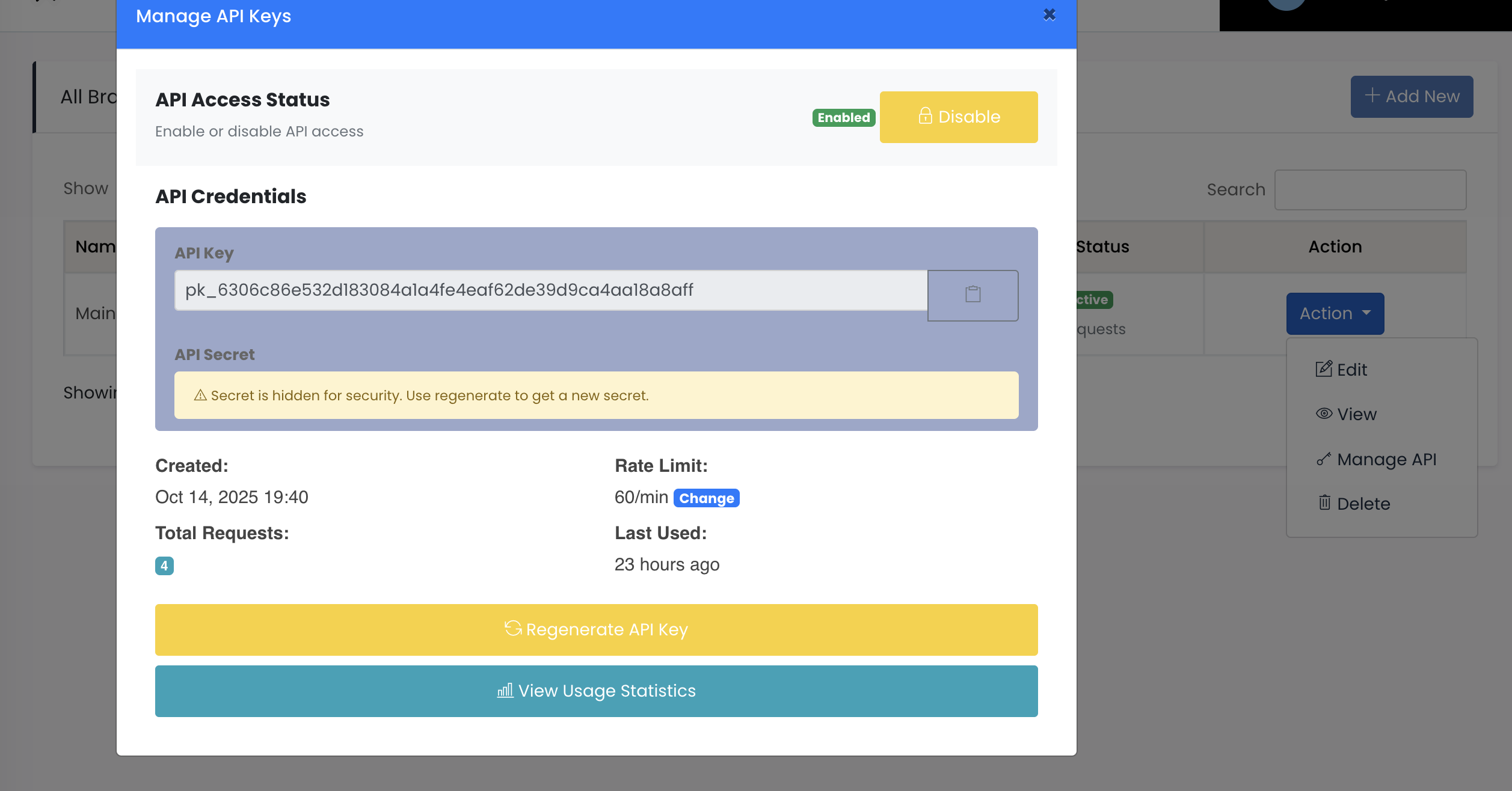Select View from the action menu
Viewport: 1512px width, 791px height.
(x=1356, y=414)
